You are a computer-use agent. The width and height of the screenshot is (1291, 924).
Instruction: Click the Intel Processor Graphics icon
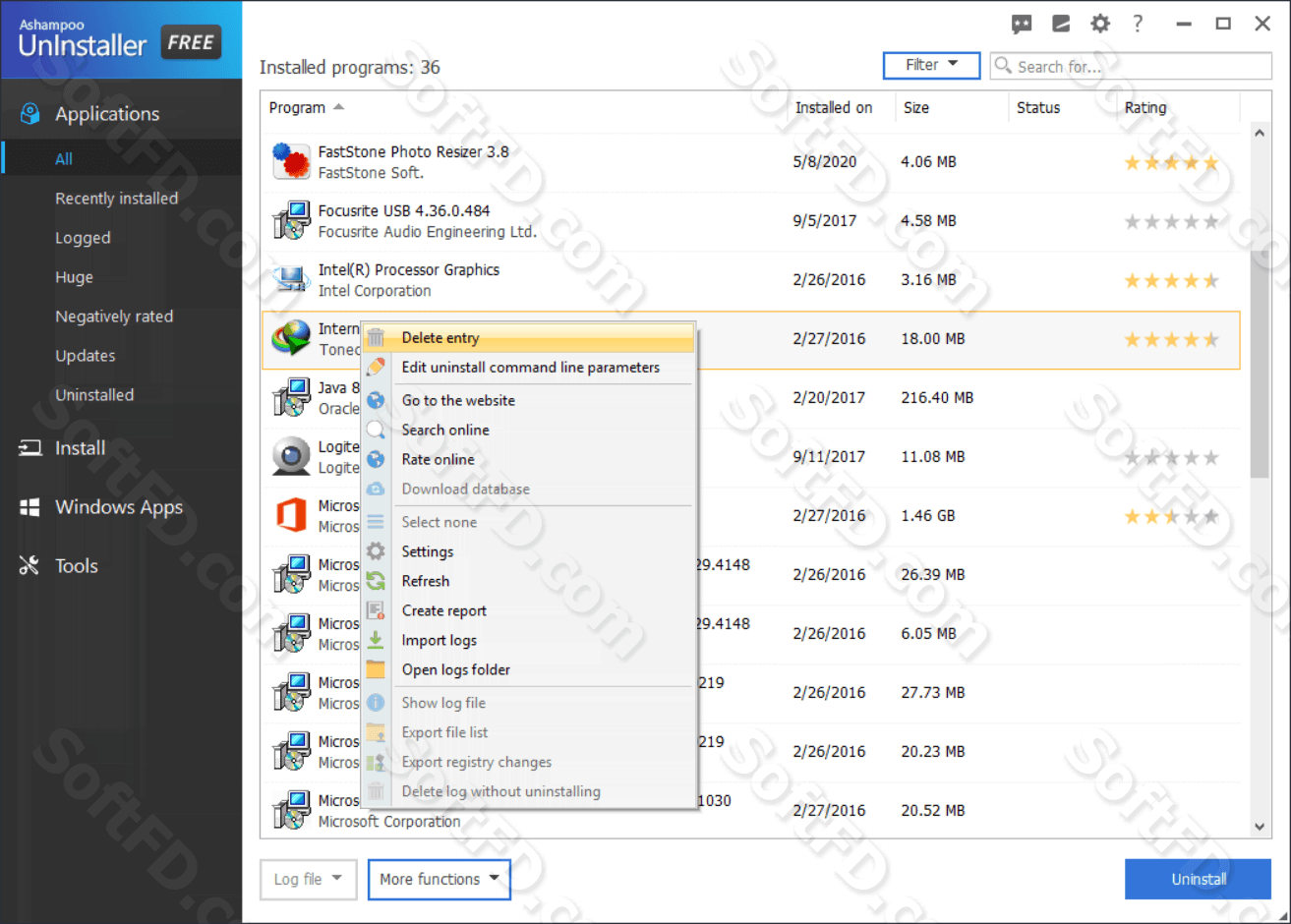(291, 279)
